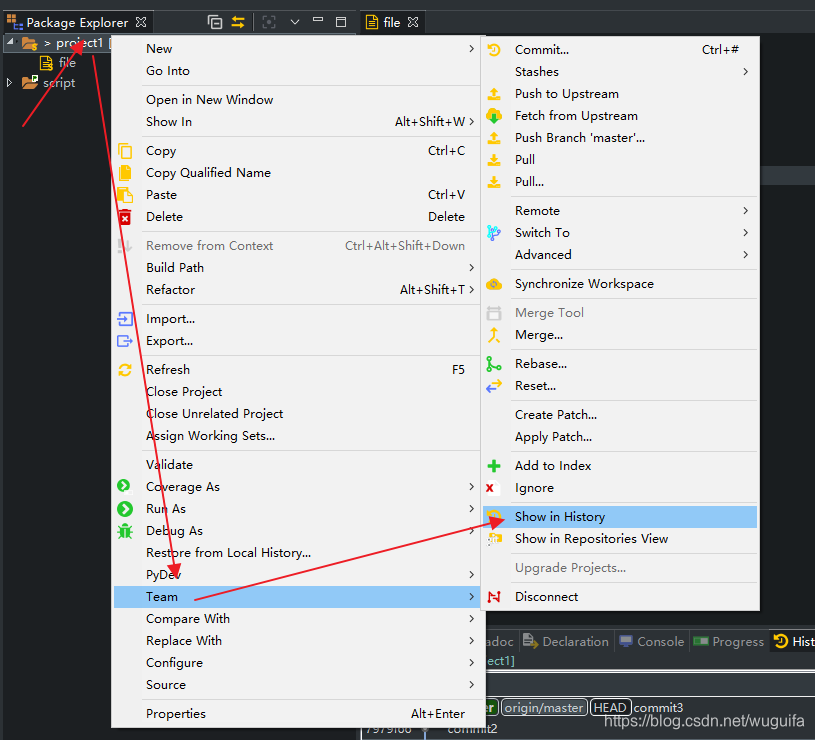Click the green Add to Index icon
The height and width of the screenshot is (740, 815).
click(494, 466)
